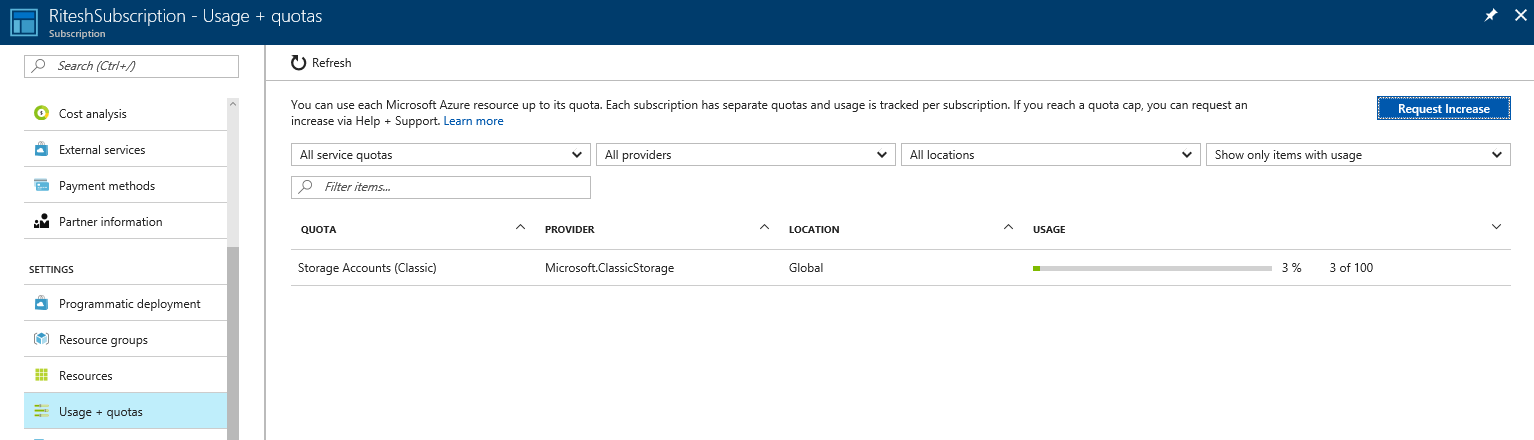Pin this blade using the pin icon
This screenshot has height=440, width=1534.
point(1491,16)
